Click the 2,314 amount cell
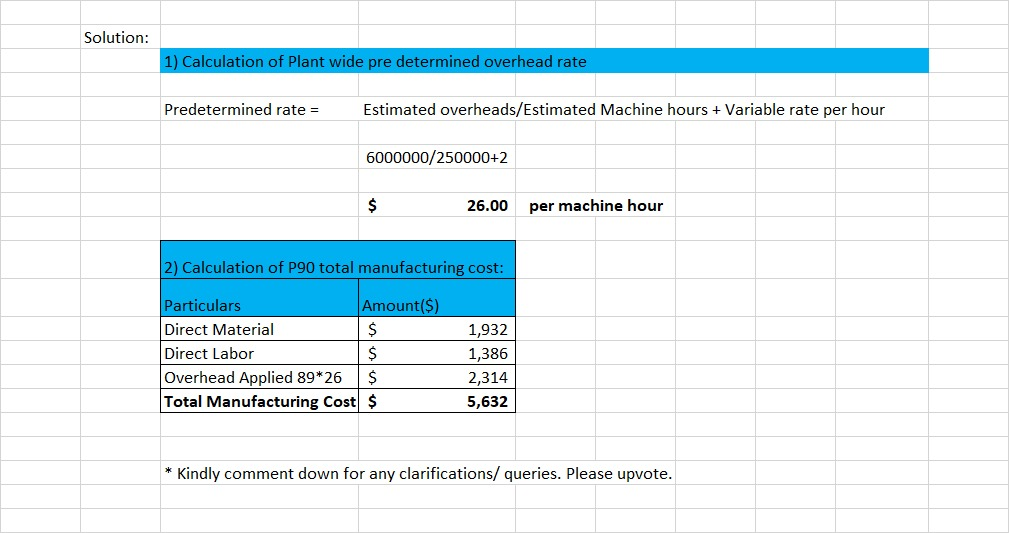The width and height of the screenshot is (1009, 533). coord(437,377)
